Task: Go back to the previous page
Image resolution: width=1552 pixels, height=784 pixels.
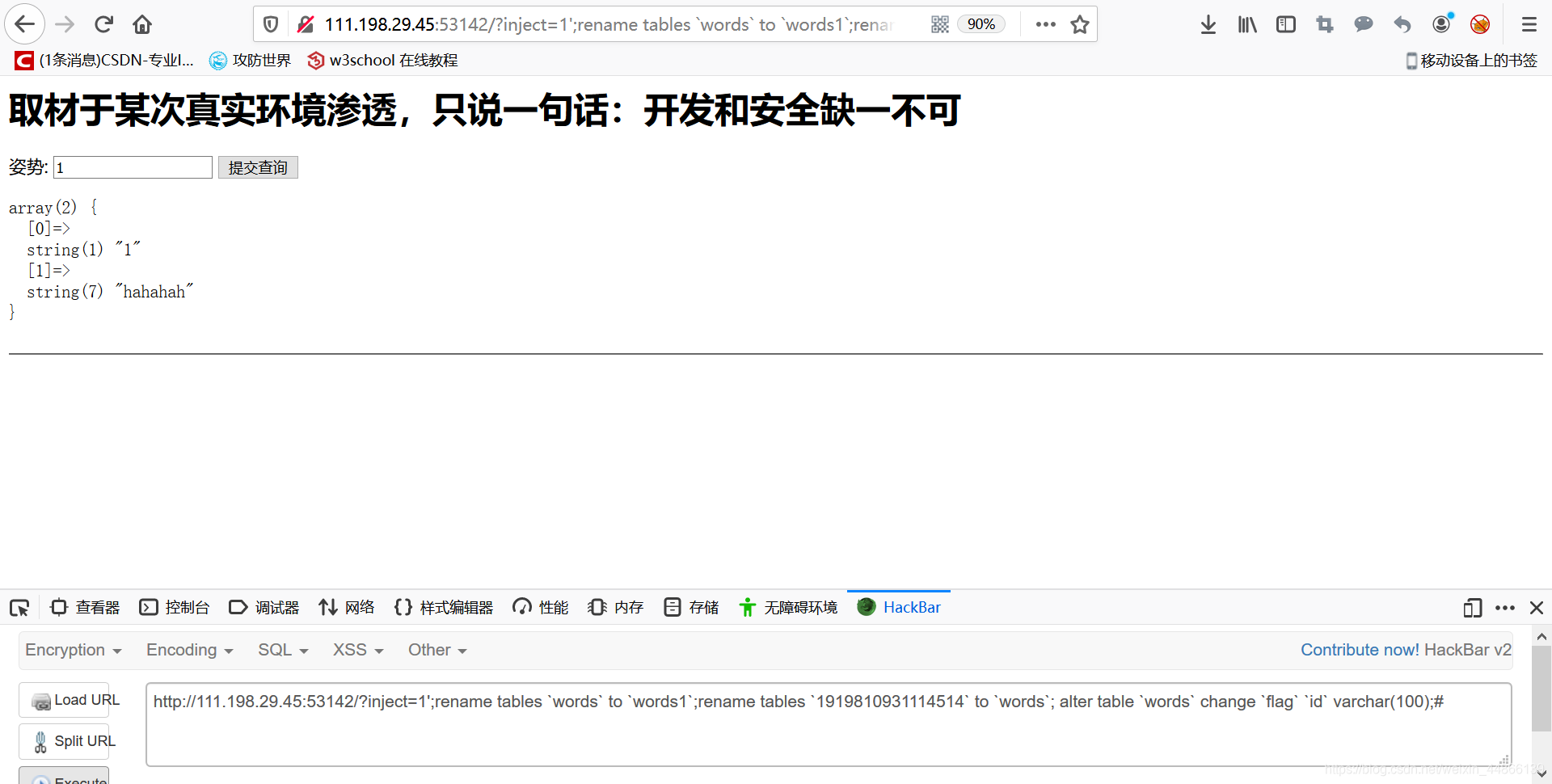Action: click(x=25, y=24)
